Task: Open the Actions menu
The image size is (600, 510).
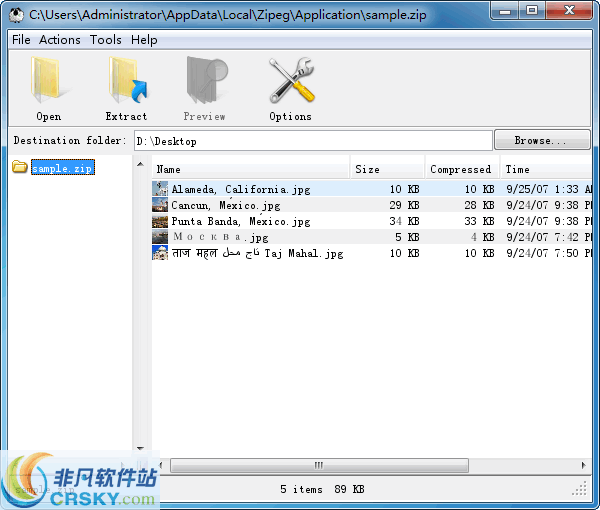Action: pos(60,40)
